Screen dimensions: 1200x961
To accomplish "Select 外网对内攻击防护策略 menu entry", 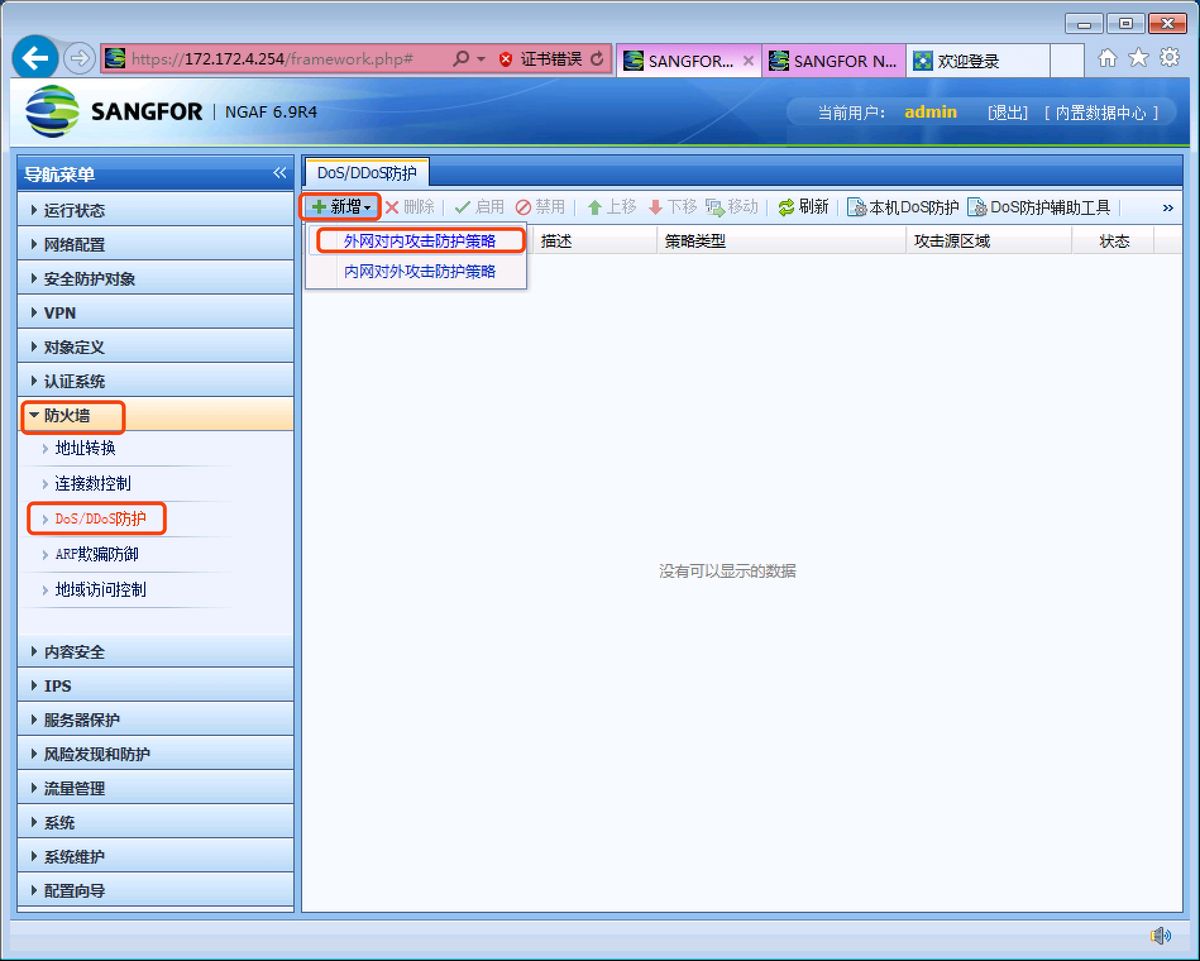I will (x=420, y=241).
